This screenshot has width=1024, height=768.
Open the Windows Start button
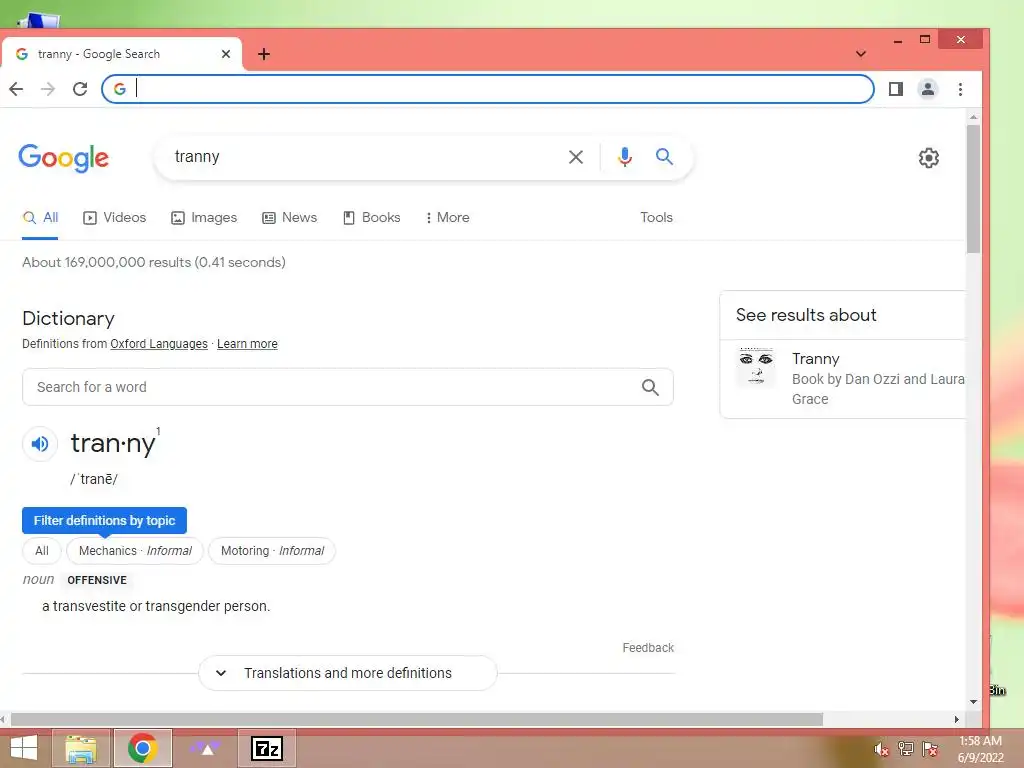coord(24,748)
